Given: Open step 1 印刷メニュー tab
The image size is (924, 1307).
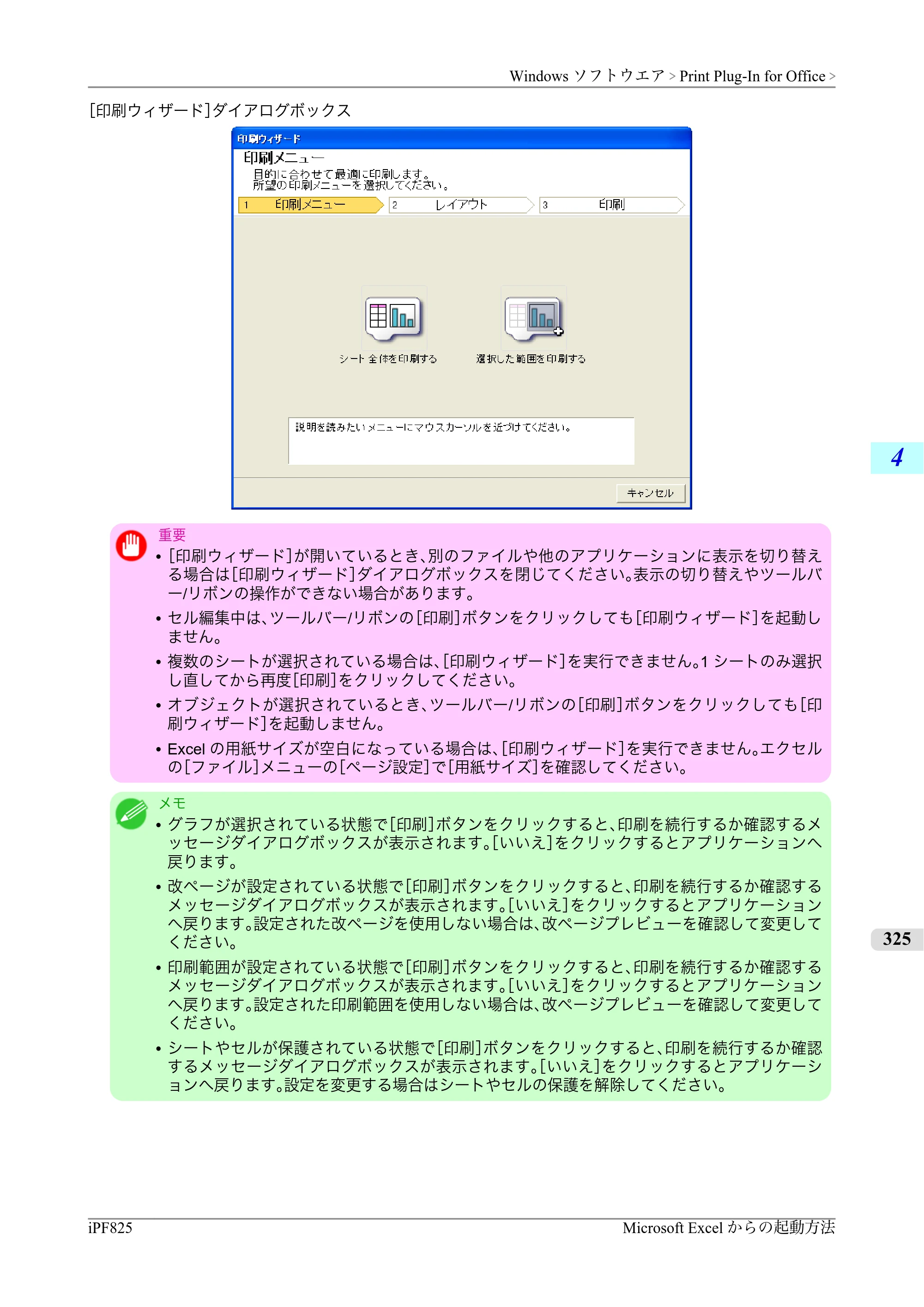Looking at the screenshot, I should tap(311, 205).
